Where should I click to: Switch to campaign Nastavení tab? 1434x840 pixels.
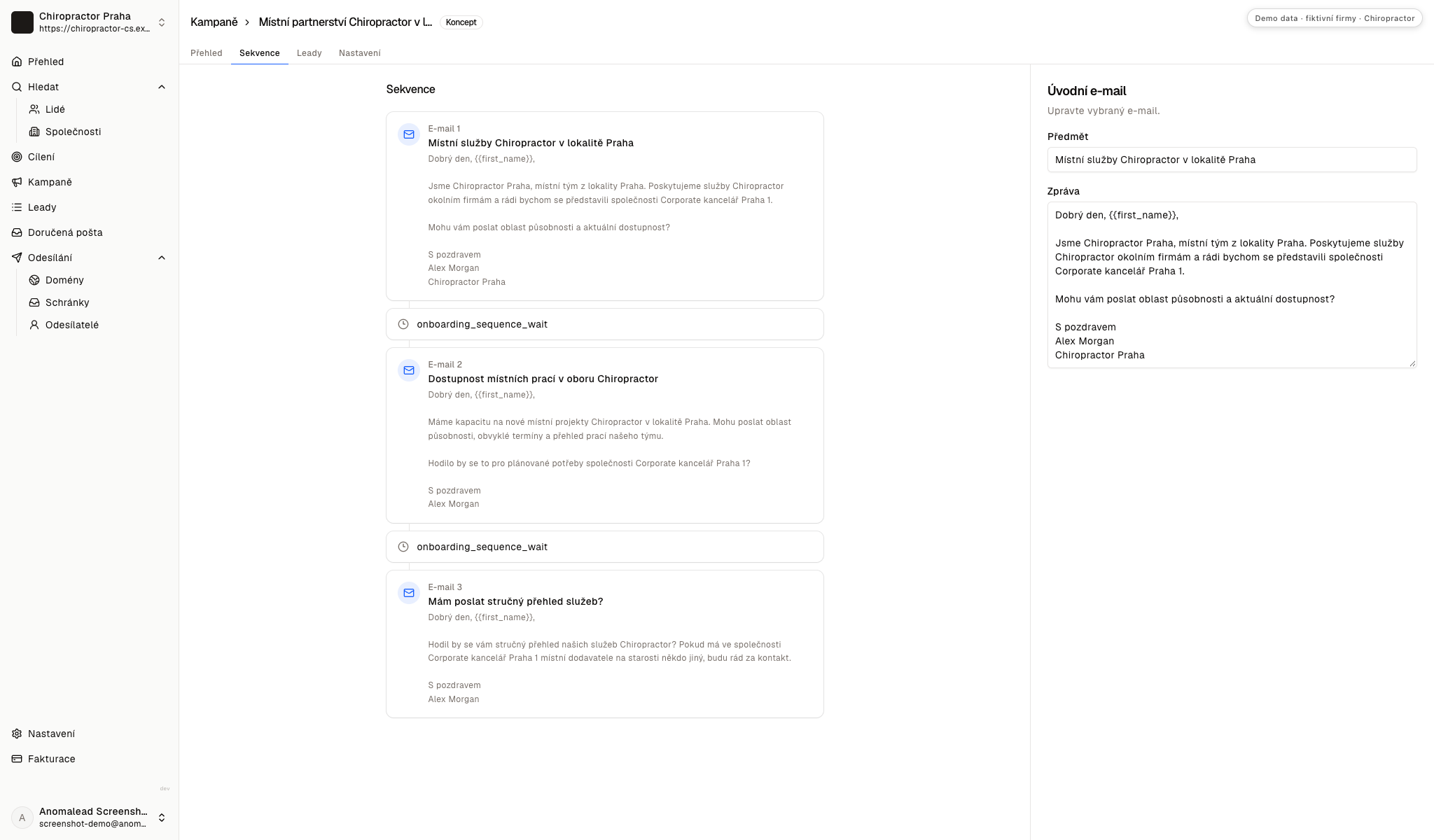[360, 53]
